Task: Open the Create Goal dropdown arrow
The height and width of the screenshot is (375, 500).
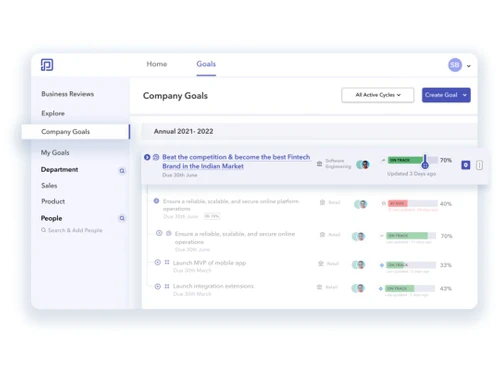Action: 465,95
